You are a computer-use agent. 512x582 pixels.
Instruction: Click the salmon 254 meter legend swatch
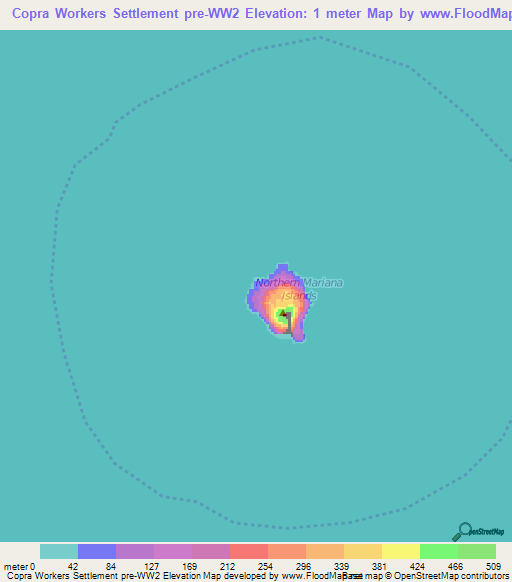coord(287,551)
